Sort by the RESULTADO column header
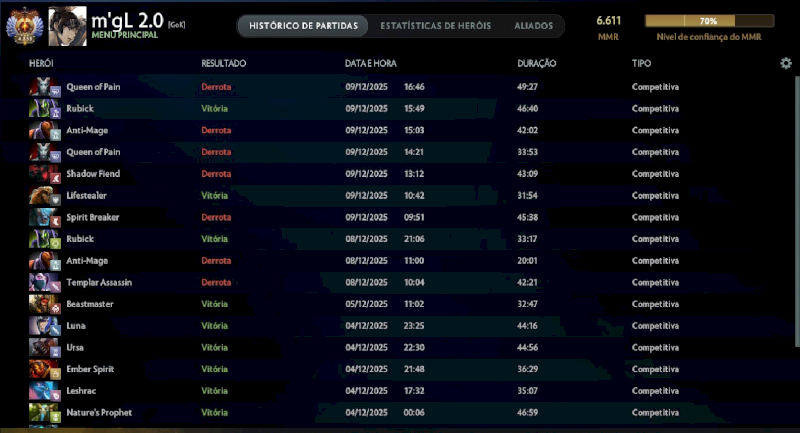800x433 pixels. click(223, 63)
